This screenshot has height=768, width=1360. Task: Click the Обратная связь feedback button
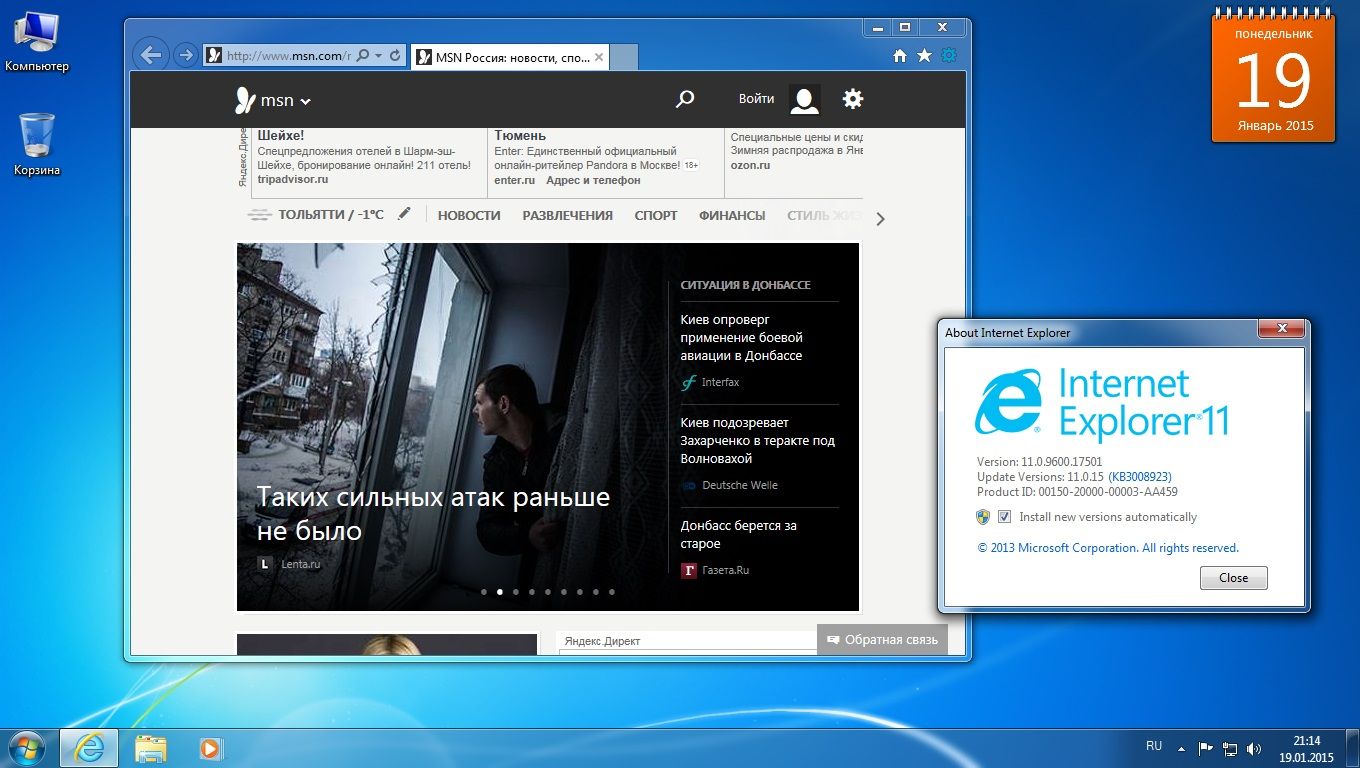(882, 639)
